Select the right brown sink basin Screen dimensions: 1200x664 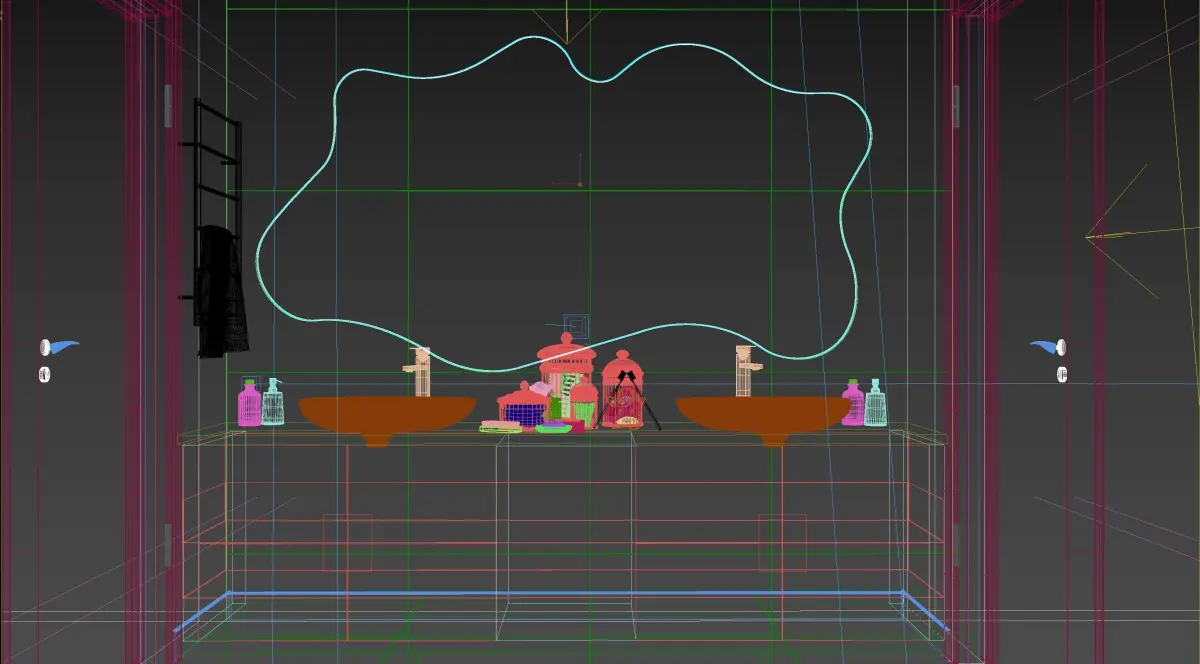tap(764, 417)
